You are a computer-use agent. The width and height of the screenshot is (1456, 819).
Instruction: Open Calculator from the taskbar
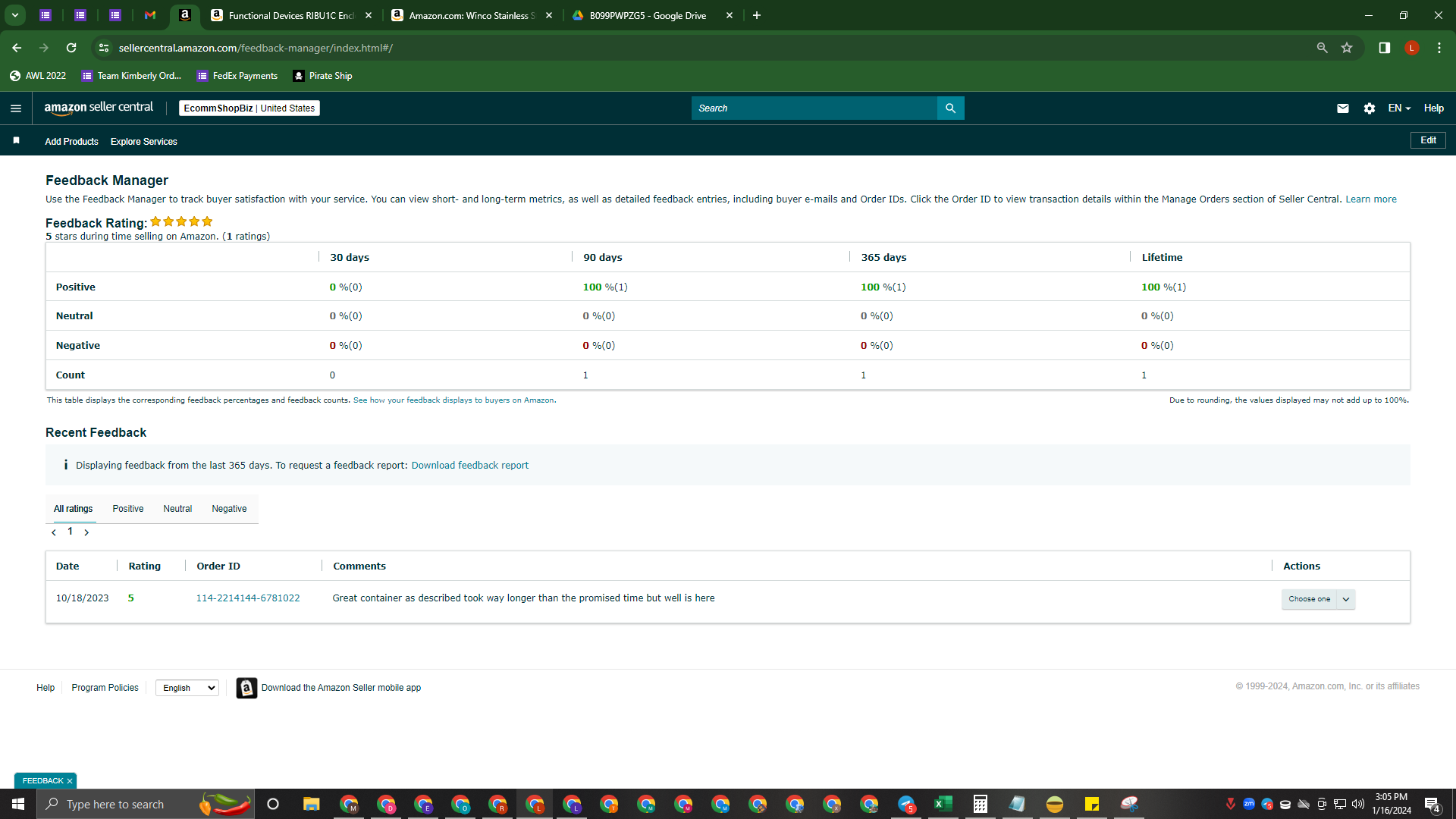(x=980, y=804)
